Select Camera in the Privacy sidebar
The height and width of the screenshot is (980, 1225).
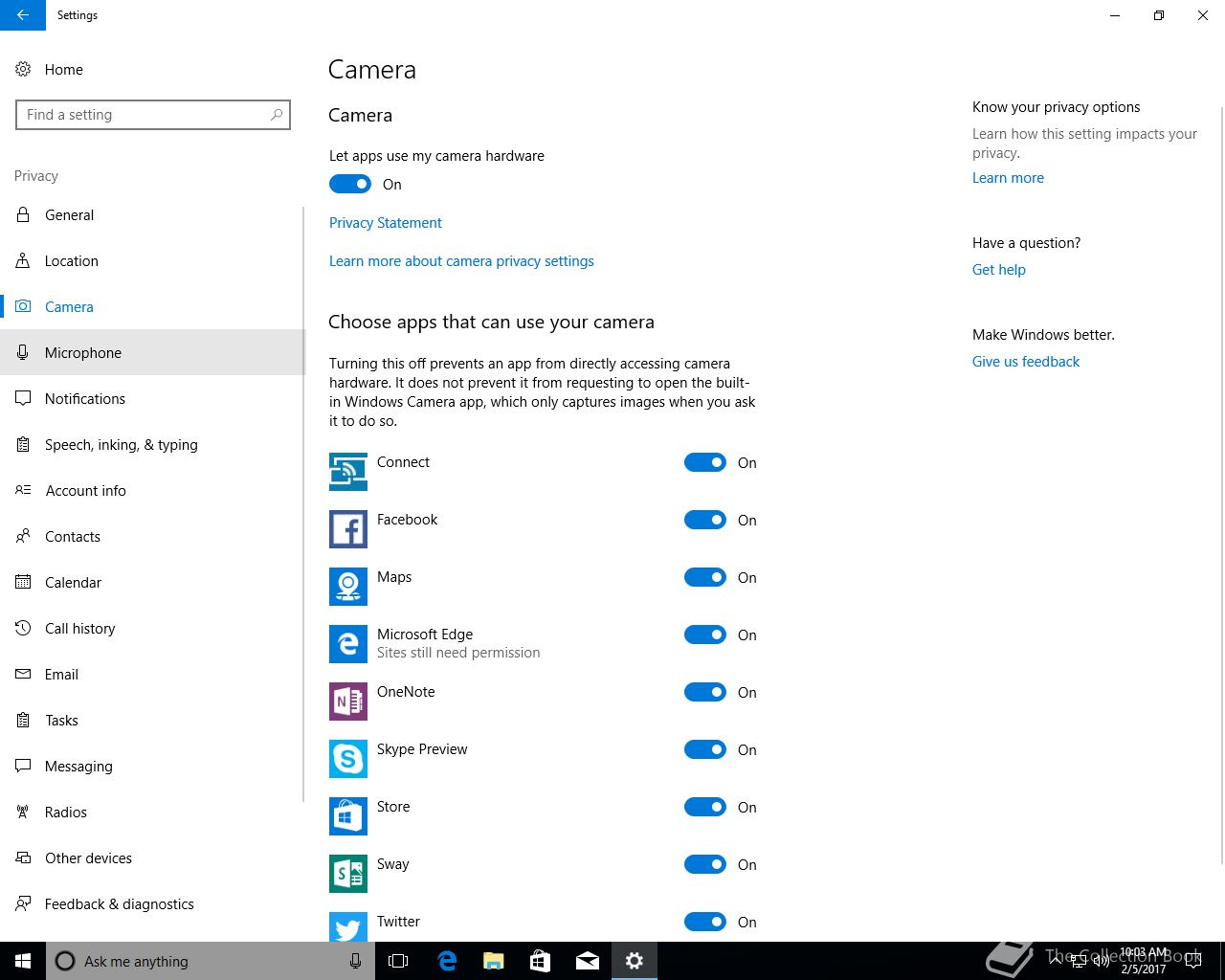pos(151,306)
